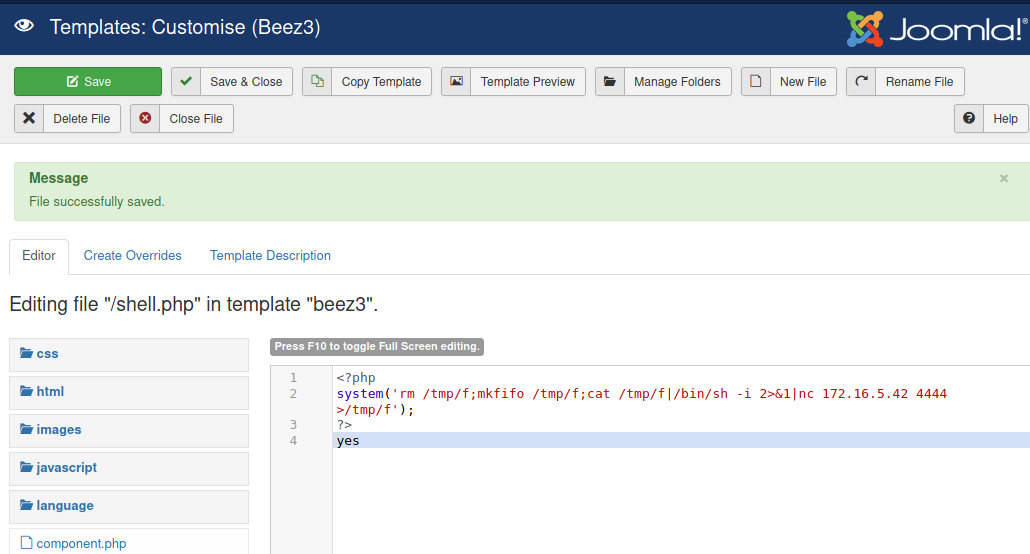Click the system( call on line 2

pos(363,394)
